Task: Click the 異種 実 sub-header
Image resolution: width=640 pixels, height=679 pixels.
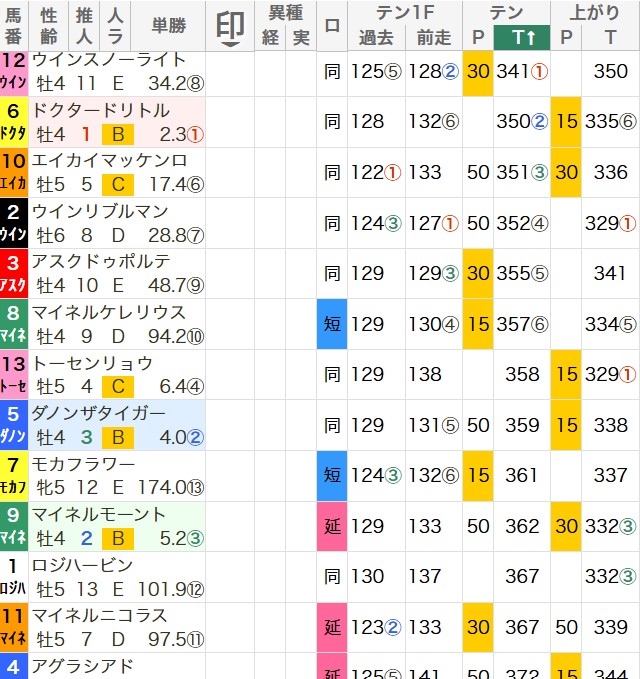Action: tap(301, 38)
